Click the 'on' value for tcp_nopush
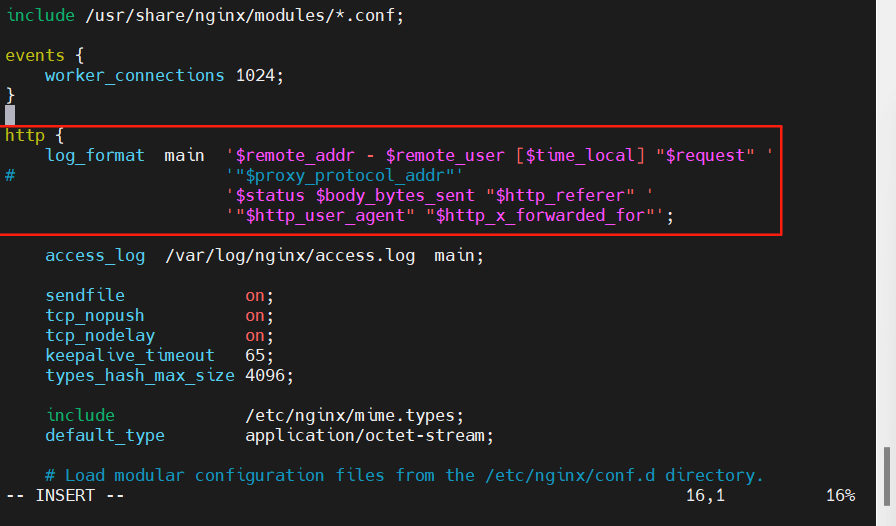 tap(255, 316)
